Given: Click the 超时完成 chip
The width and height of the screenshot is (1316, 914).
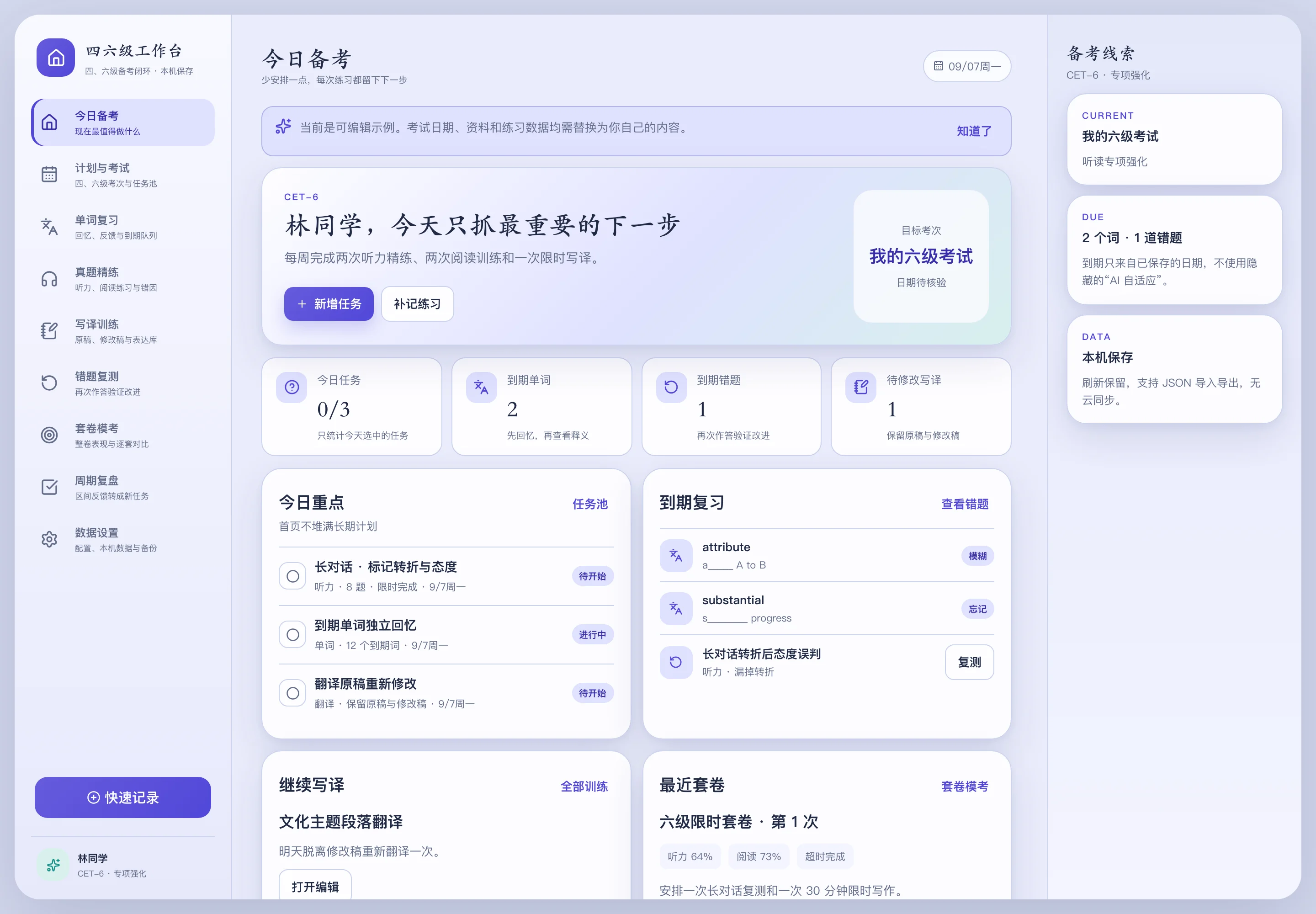Looking at the screenshot, I should click(x=825, y=856).
